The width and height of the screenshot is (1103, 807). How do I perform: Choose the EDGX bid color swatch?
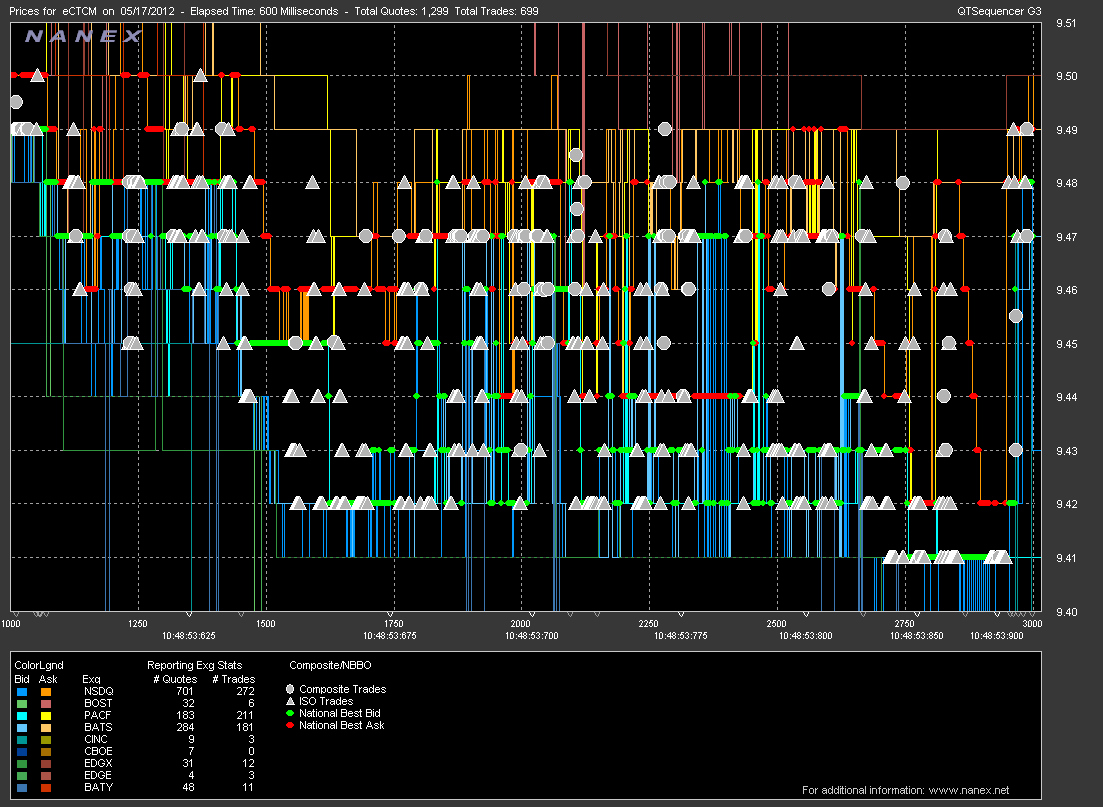pyautogui.click(x=22, y=763)
